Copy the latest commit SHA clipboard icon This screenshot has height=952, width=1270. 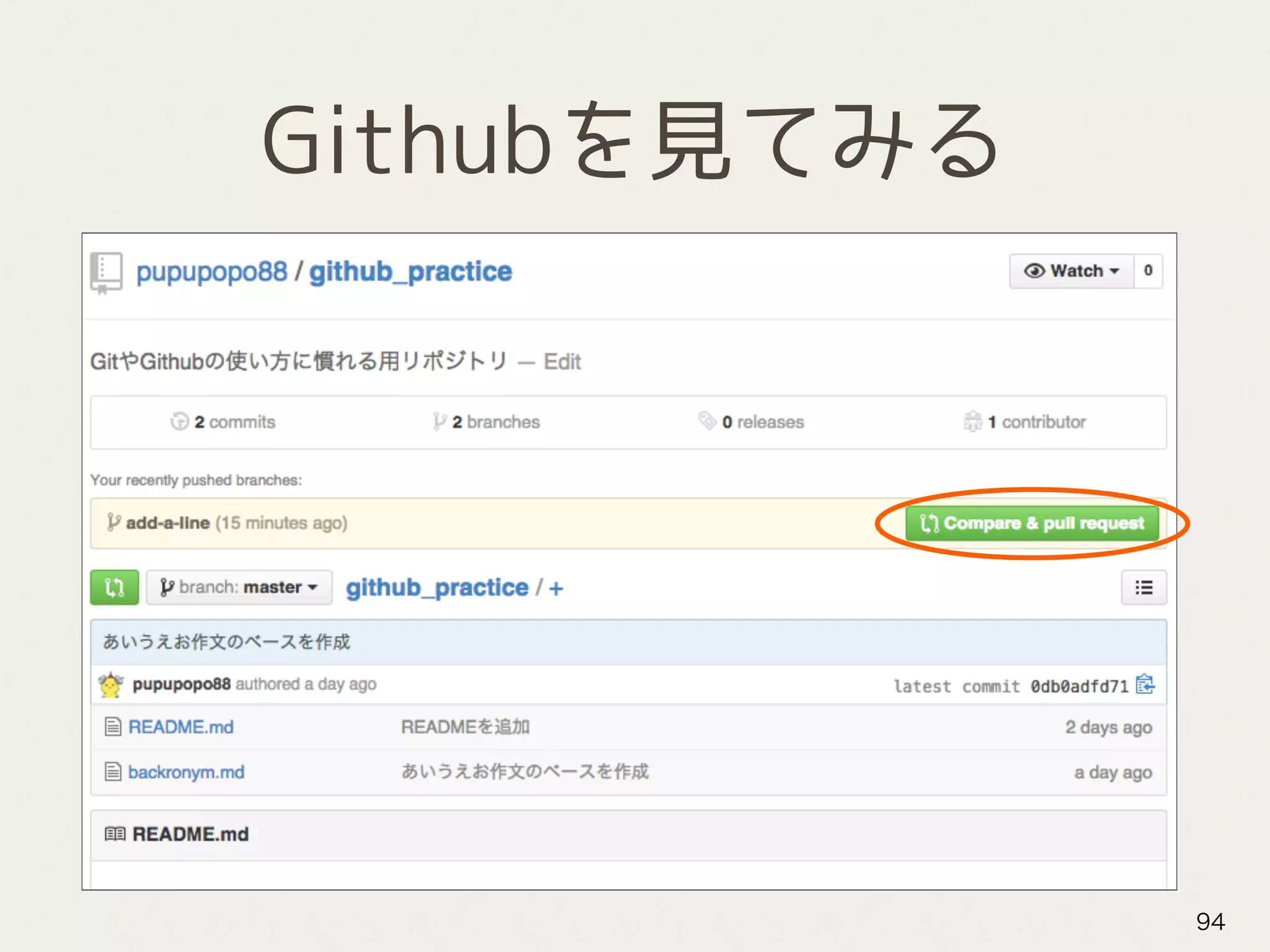click(x=1145, y=685)
